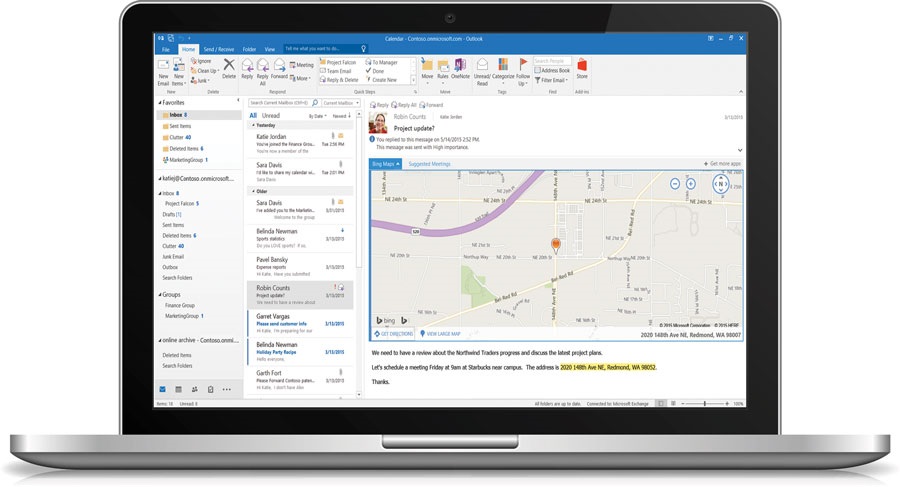Click the Meeting reply icon
This screenshot has height=487, width=900.
(x=302, y=65)
